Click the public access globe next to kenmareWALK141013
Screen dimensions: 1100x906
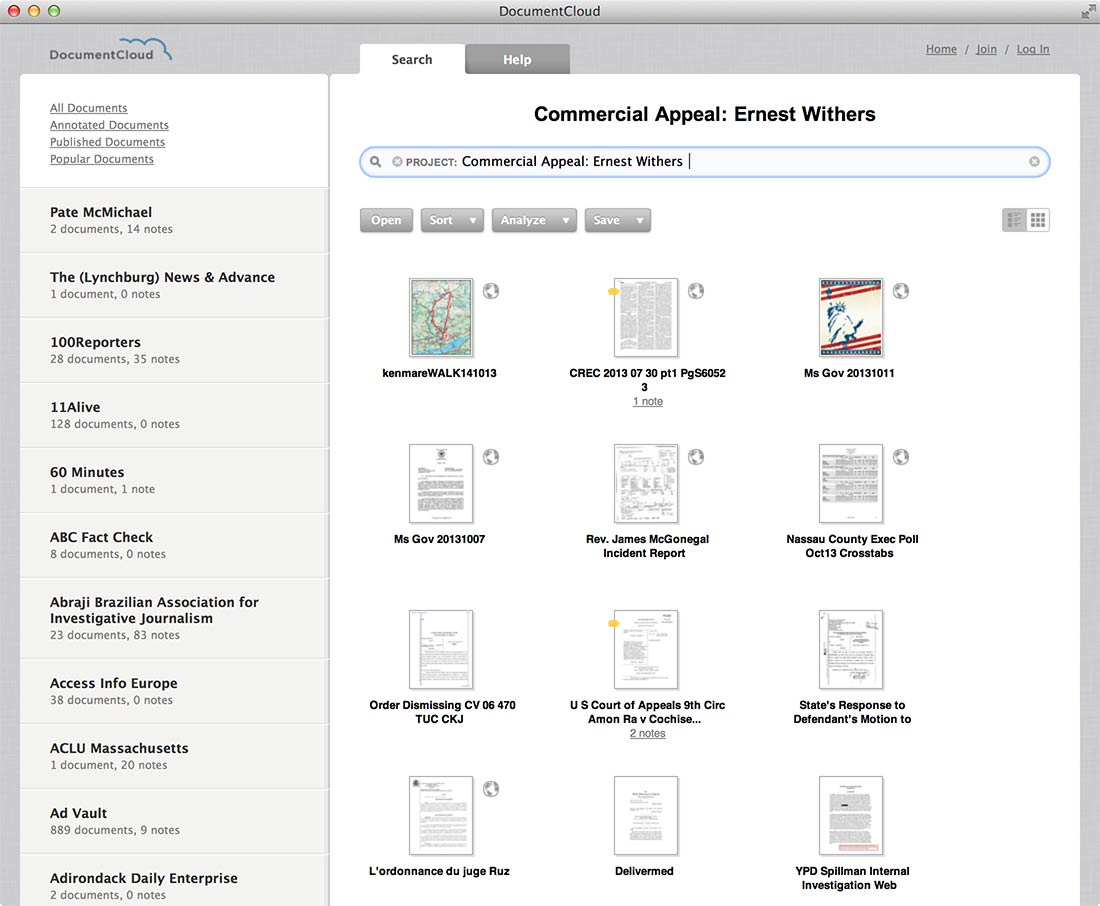[491, 291]
